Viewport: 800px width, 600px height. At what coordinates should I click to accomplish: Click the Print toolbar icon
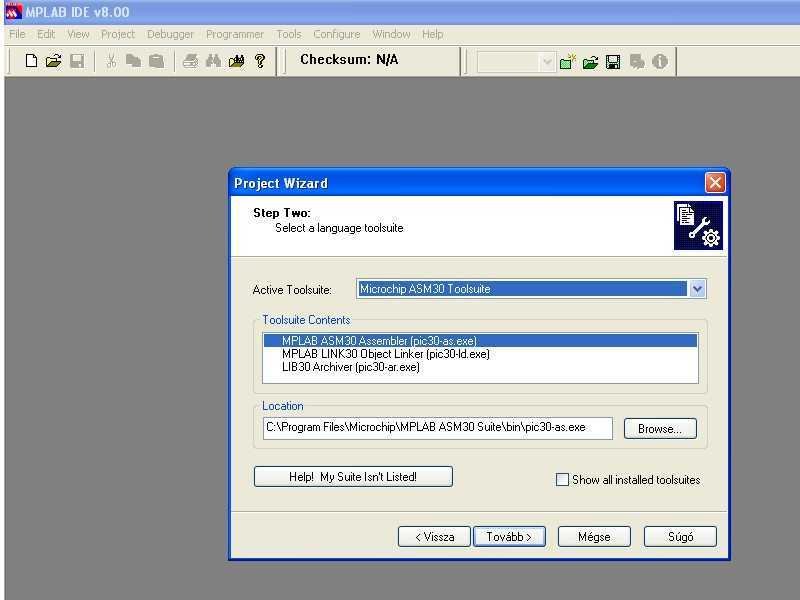(190, 61)
